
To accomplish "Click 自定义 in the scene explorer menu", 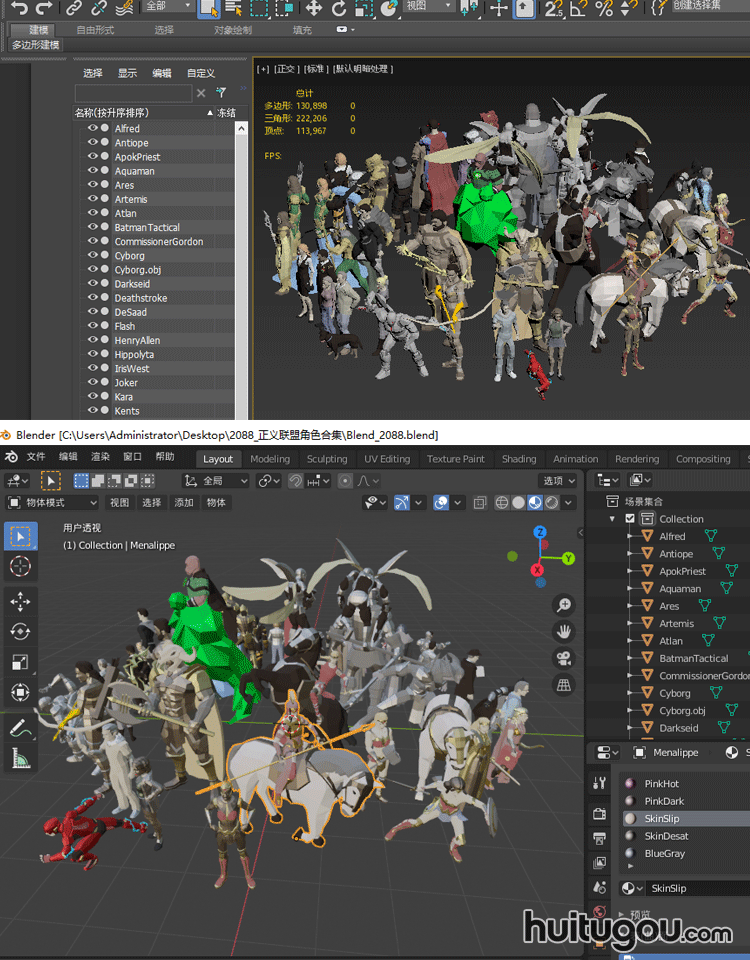I will coord(200,73).
